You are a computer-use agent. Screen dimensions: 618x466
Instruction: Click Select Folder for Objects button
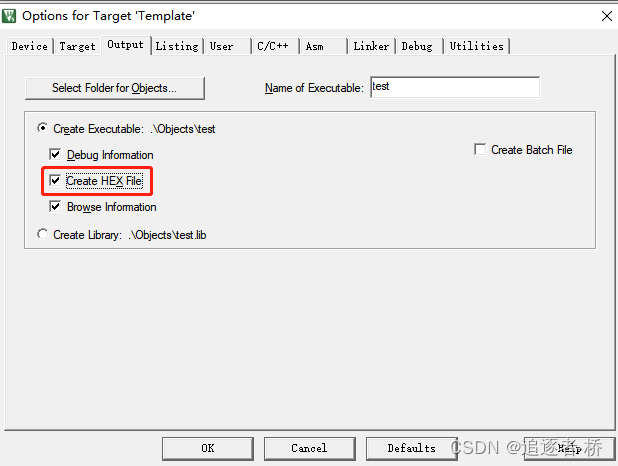[115, 88]
